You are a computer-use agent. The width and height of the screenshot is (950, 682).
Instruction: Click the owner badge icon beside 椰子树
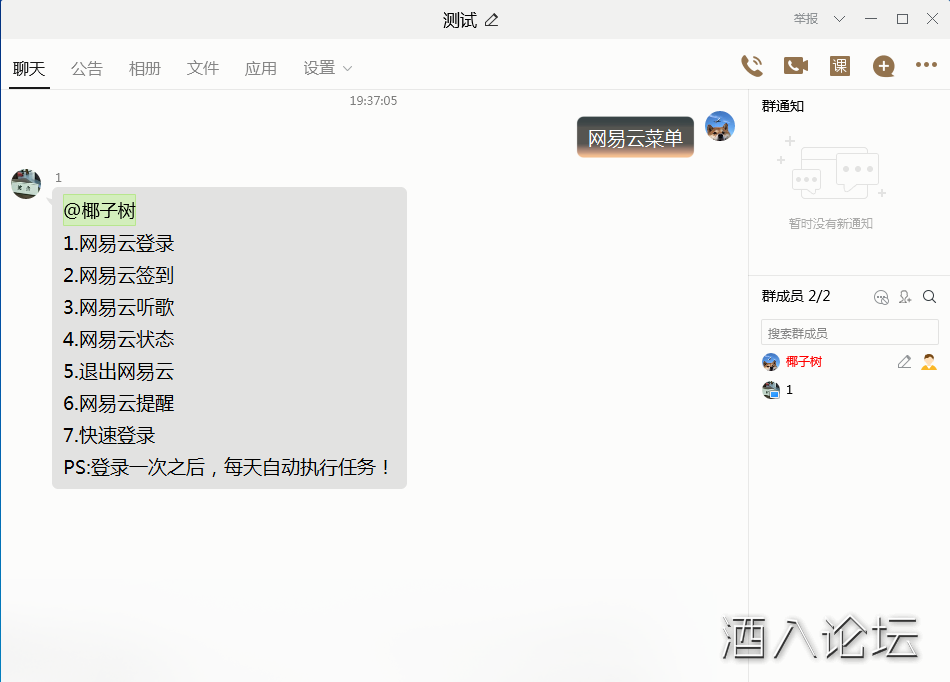click(929, 362)
